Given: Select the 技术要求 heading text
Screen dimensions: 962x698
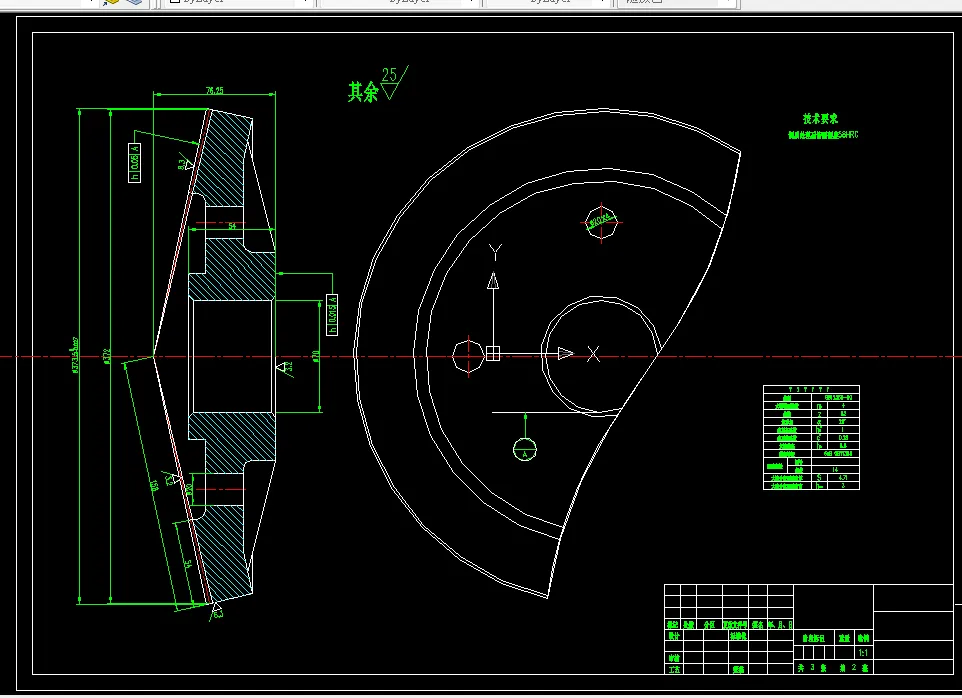Looking at the screenshot, I should click(x=820, y=118).
